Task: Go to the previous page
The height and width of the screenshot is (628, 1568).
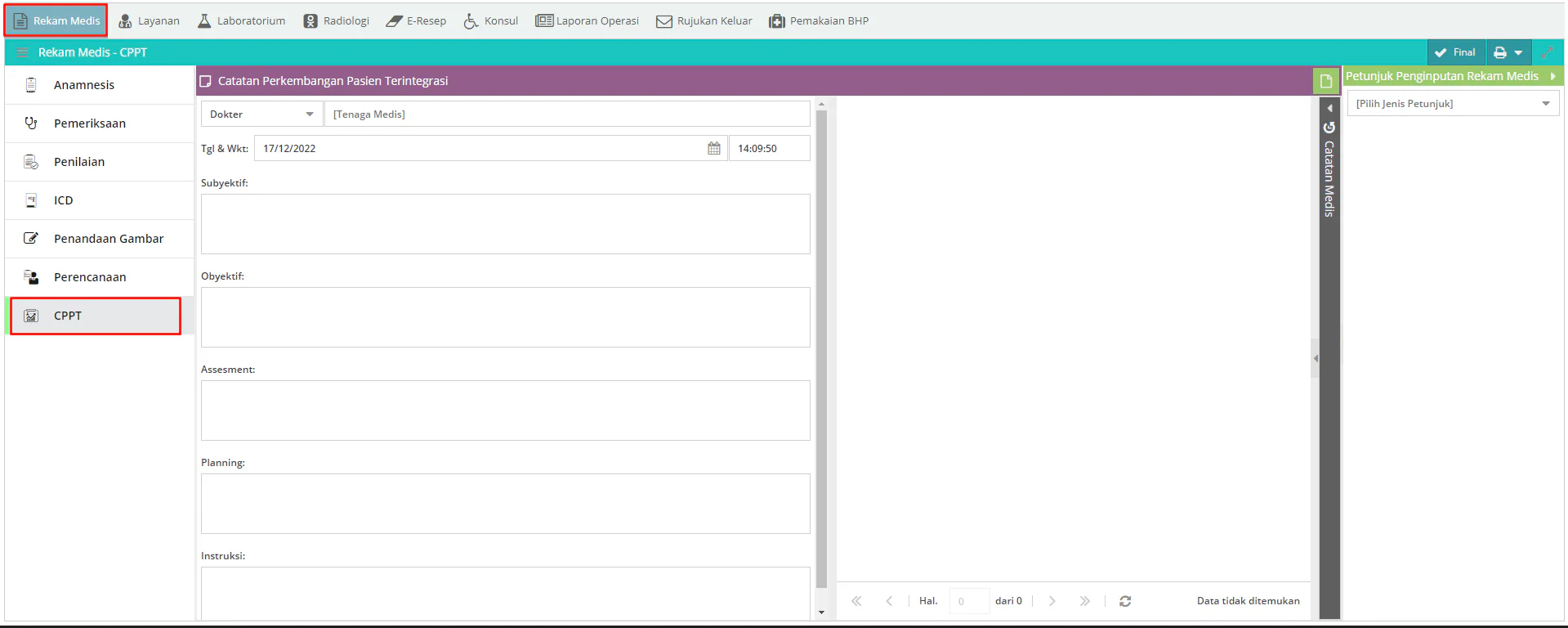Action: [x=889, y=601]
